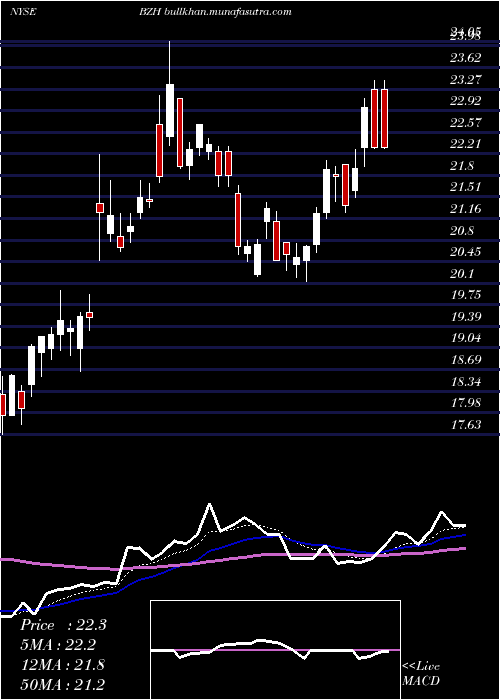The height and width of the screenshot is (700, 500).
Task: Click the 17.63 price axis label
Action: click(x=466, y=425)
